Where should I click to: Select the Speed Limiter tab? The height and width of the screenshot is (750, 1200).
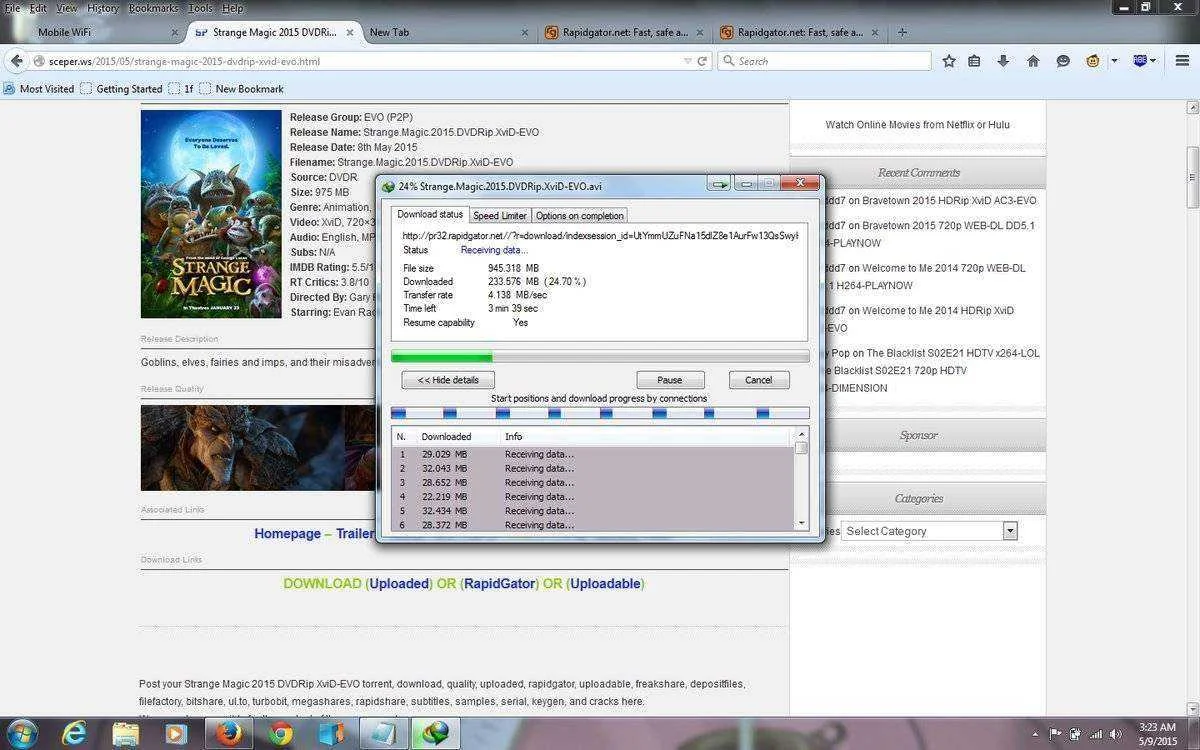499,215
